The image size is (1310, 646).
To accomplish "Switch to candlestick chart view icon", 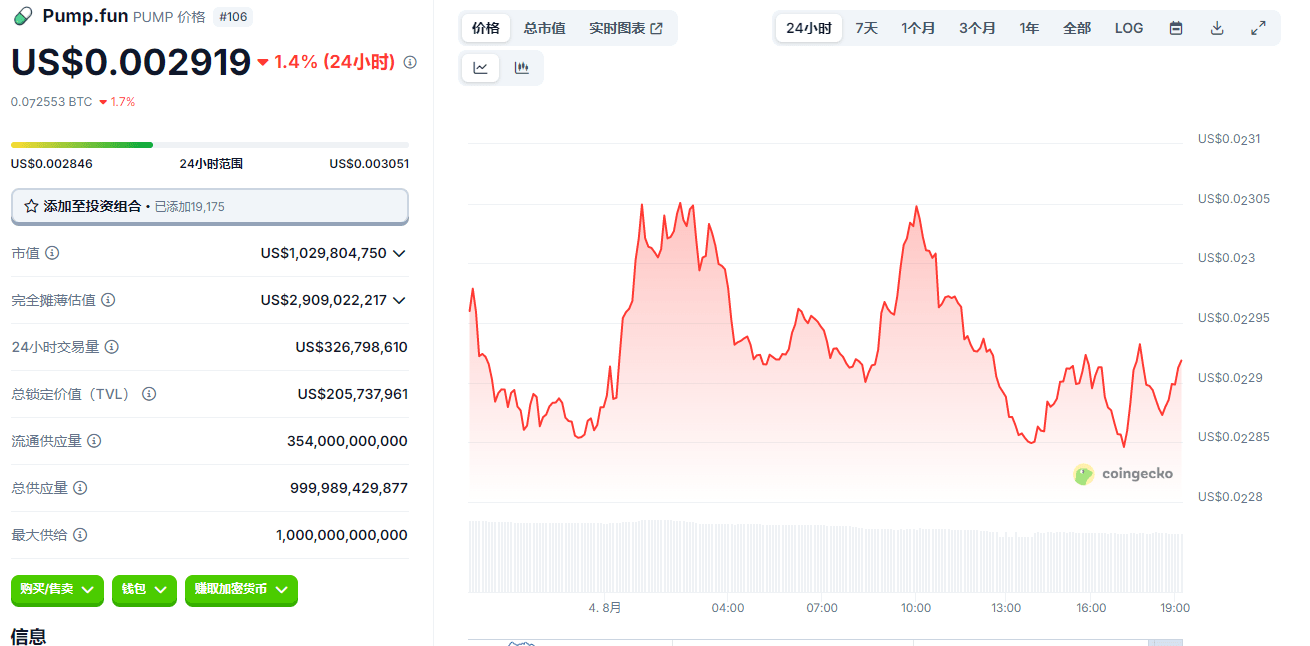I will pyautogui.click(x=521, y=68).
